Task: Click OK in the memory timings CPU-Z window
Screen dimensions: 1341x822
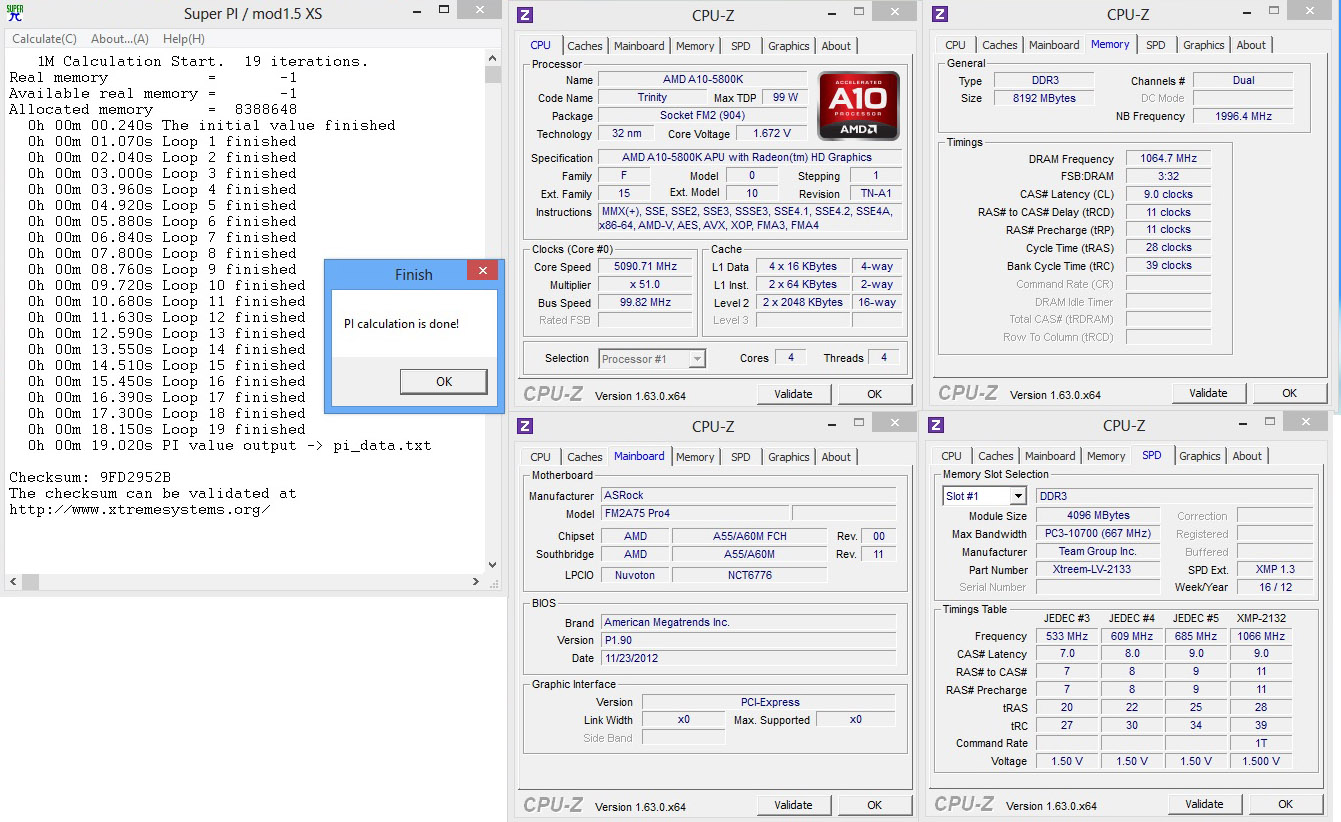Action: click(1290, 393)
